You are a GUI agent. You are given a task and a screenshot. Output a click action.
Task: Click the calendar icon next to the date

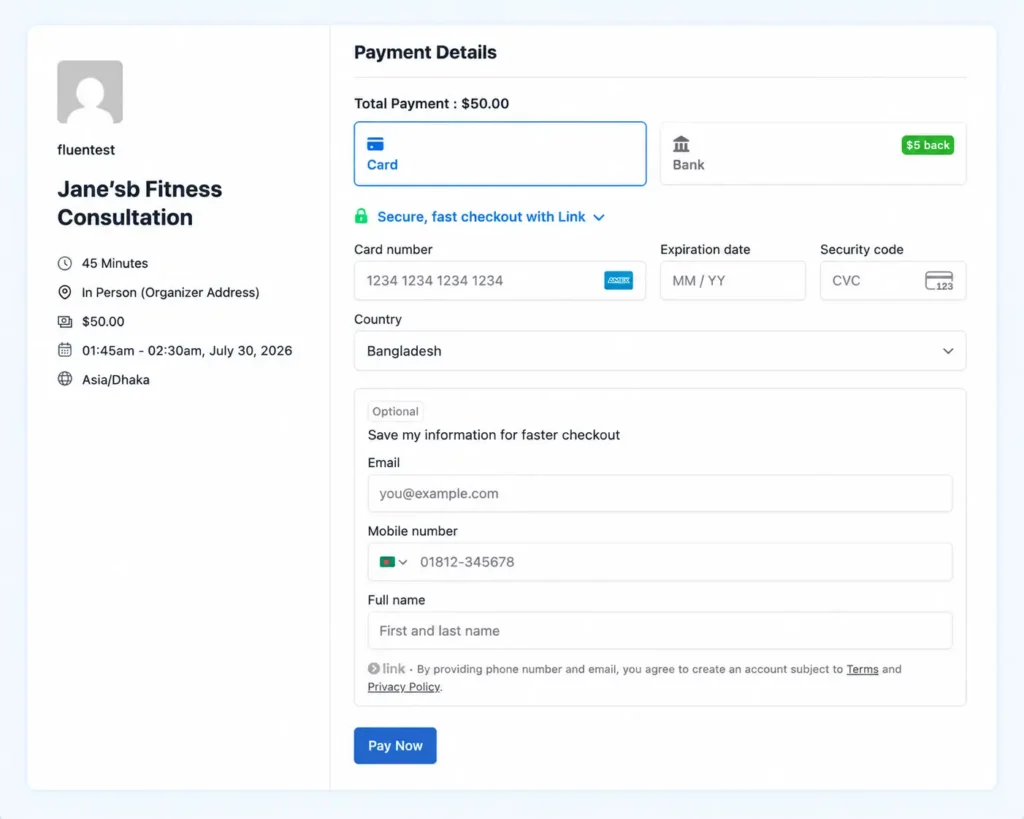(x=65, y=350)
